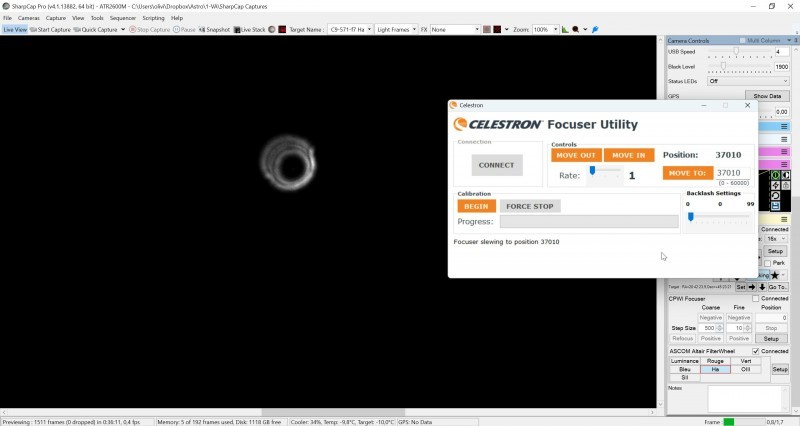Click the focus score tool icon
The height and width of the screenshot is (426, 800).
pyautogui.click(x=576, y=30)
